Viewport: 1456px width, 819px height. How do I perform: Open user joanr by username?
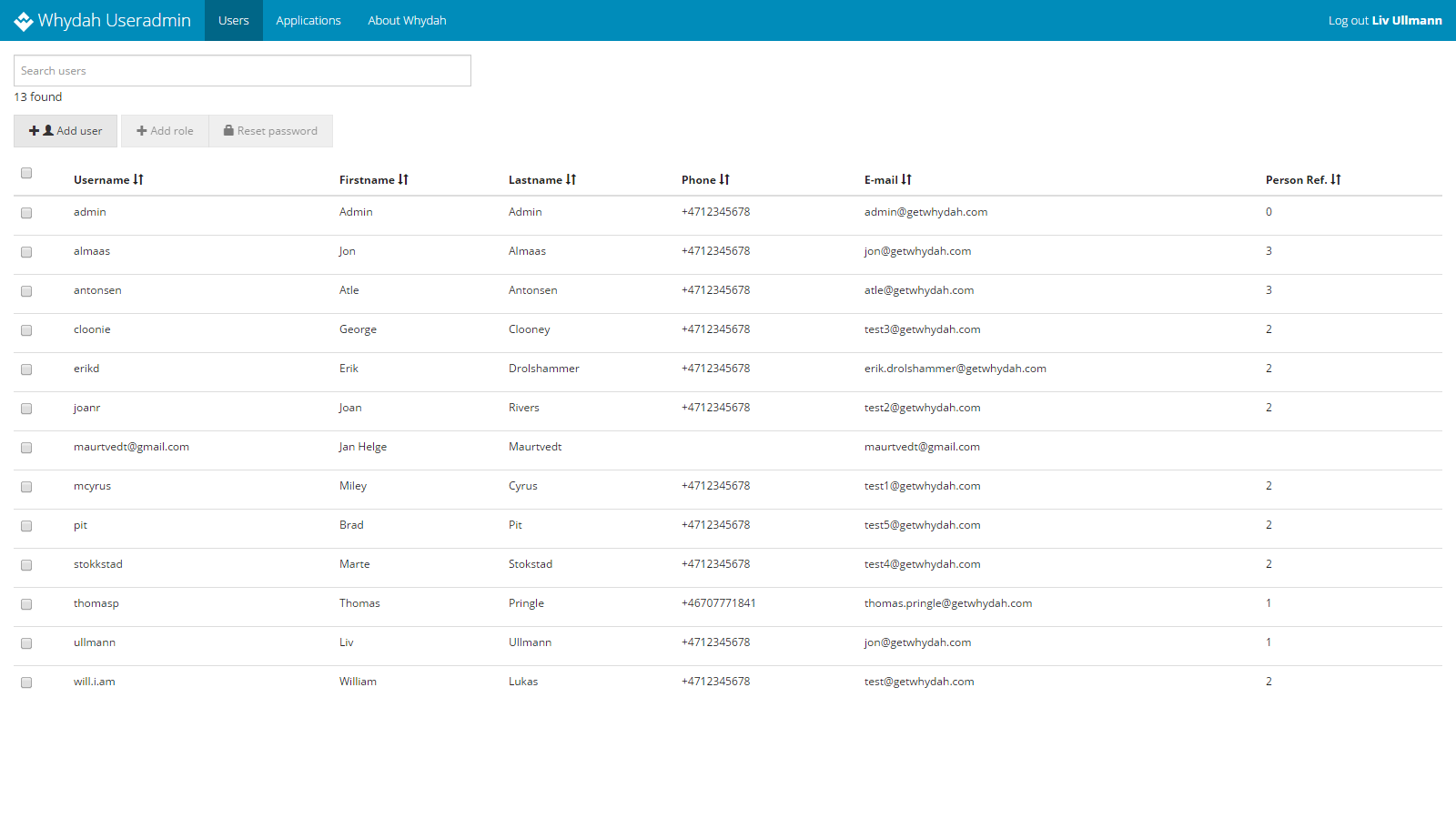pyautogui.click(x=86, y=408)
